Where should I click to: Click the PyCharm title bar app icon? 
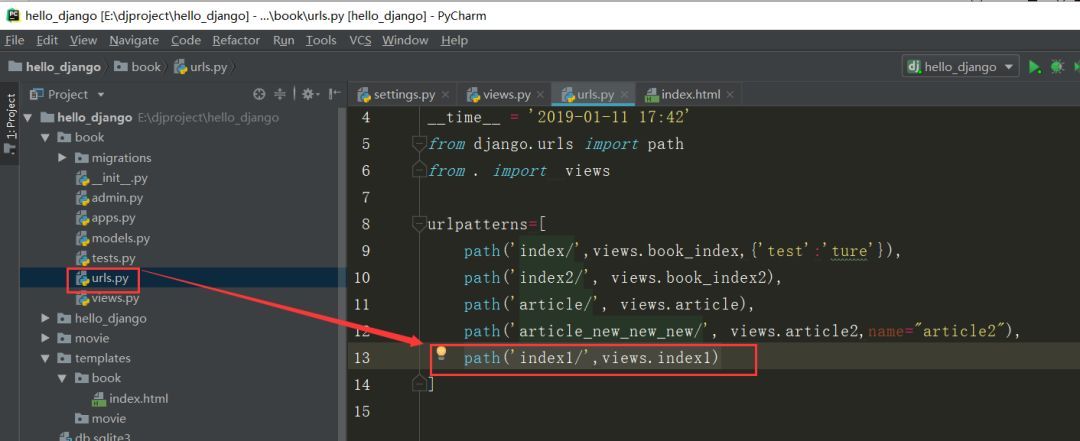[13, 15]
